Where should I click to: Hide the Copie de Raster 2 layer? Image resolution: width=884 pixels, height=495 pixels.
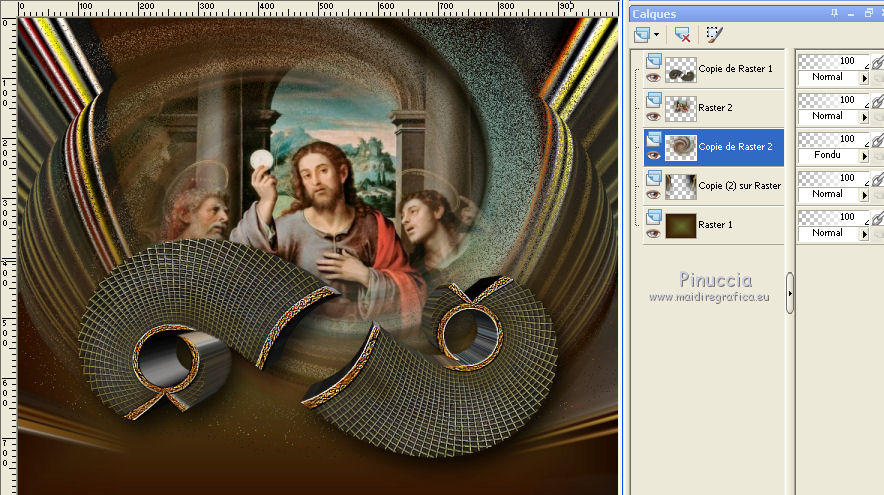pos(653,156)
